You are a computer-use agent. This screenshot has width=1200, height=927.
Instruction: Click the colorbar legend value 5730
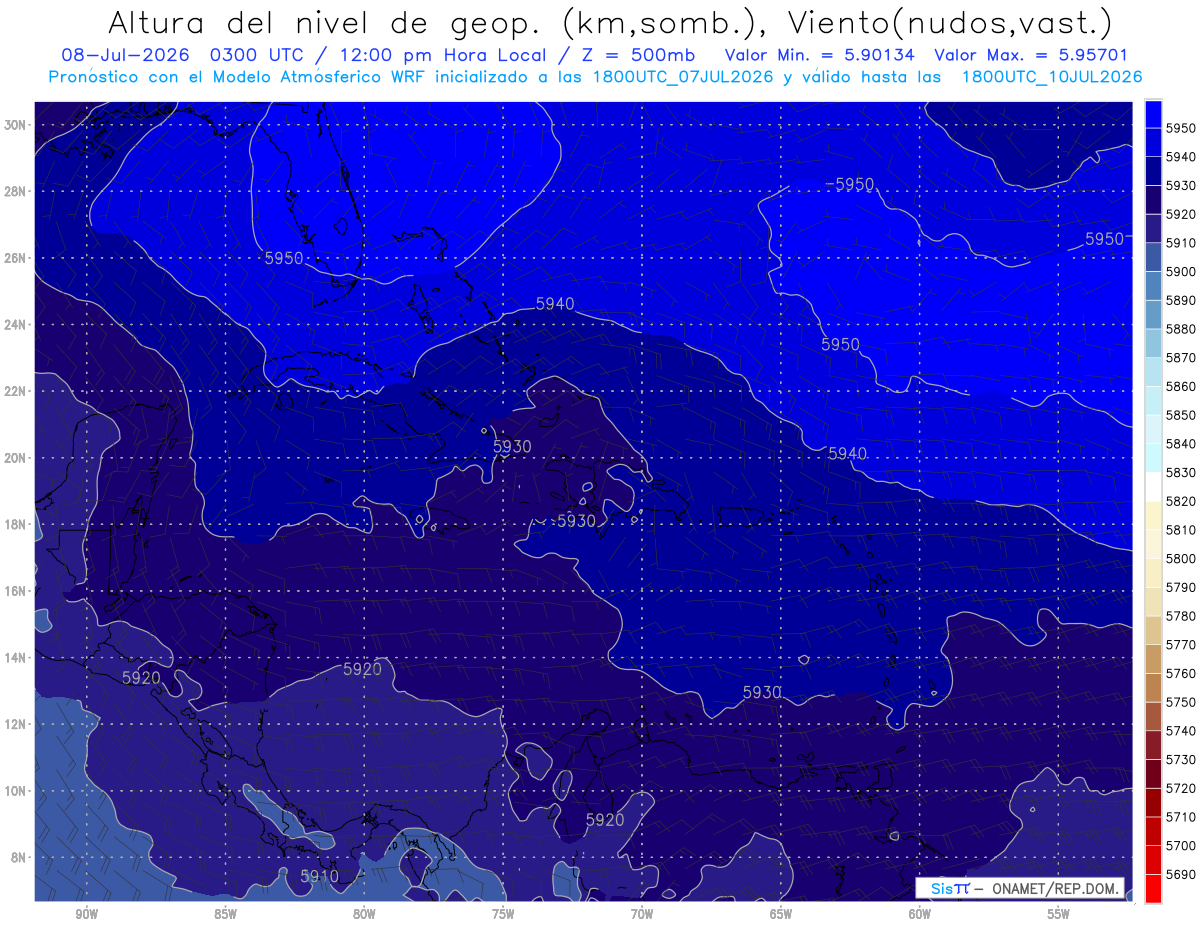[1181, 759]
